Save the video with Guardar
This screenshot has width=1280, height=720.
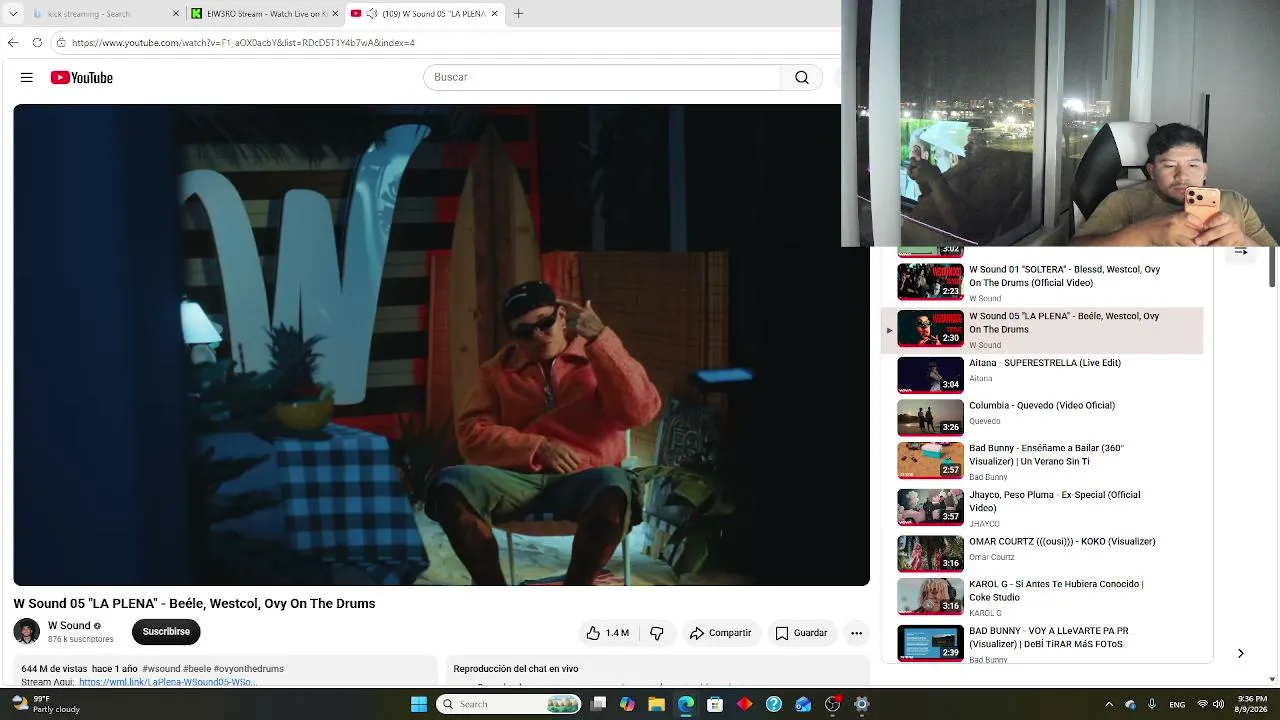click(802, 633)
